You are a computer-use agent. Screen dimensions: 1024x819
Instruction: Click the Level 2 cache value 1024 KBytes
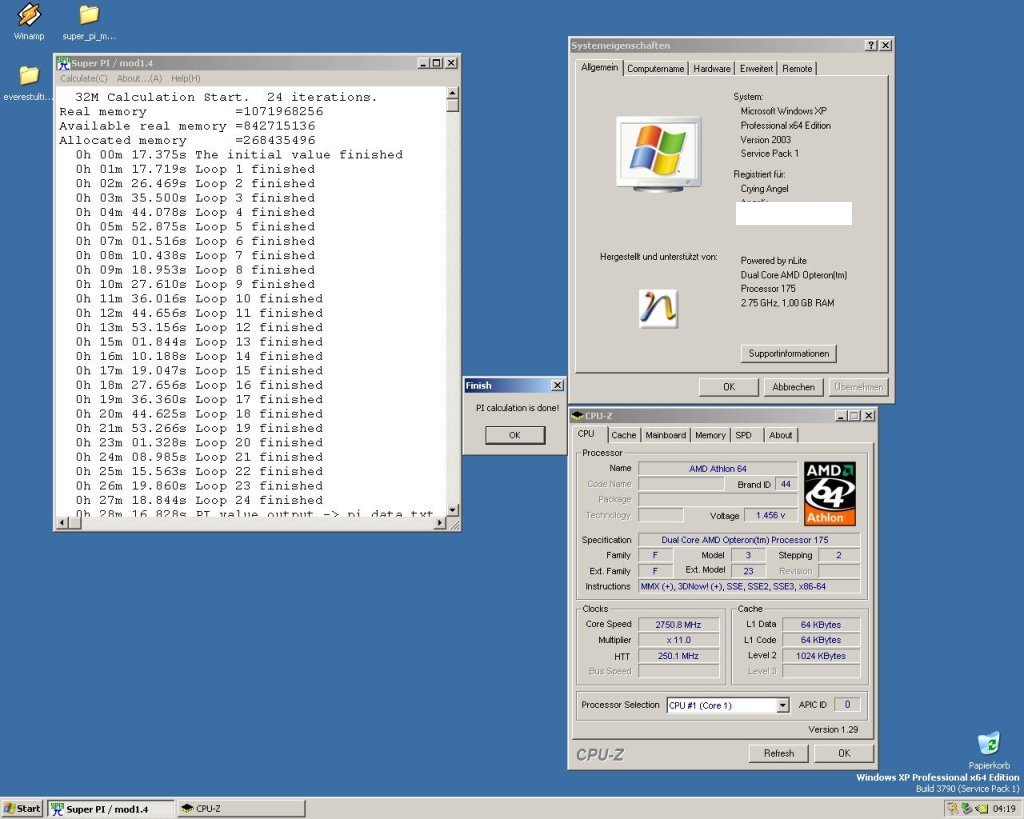821,656
